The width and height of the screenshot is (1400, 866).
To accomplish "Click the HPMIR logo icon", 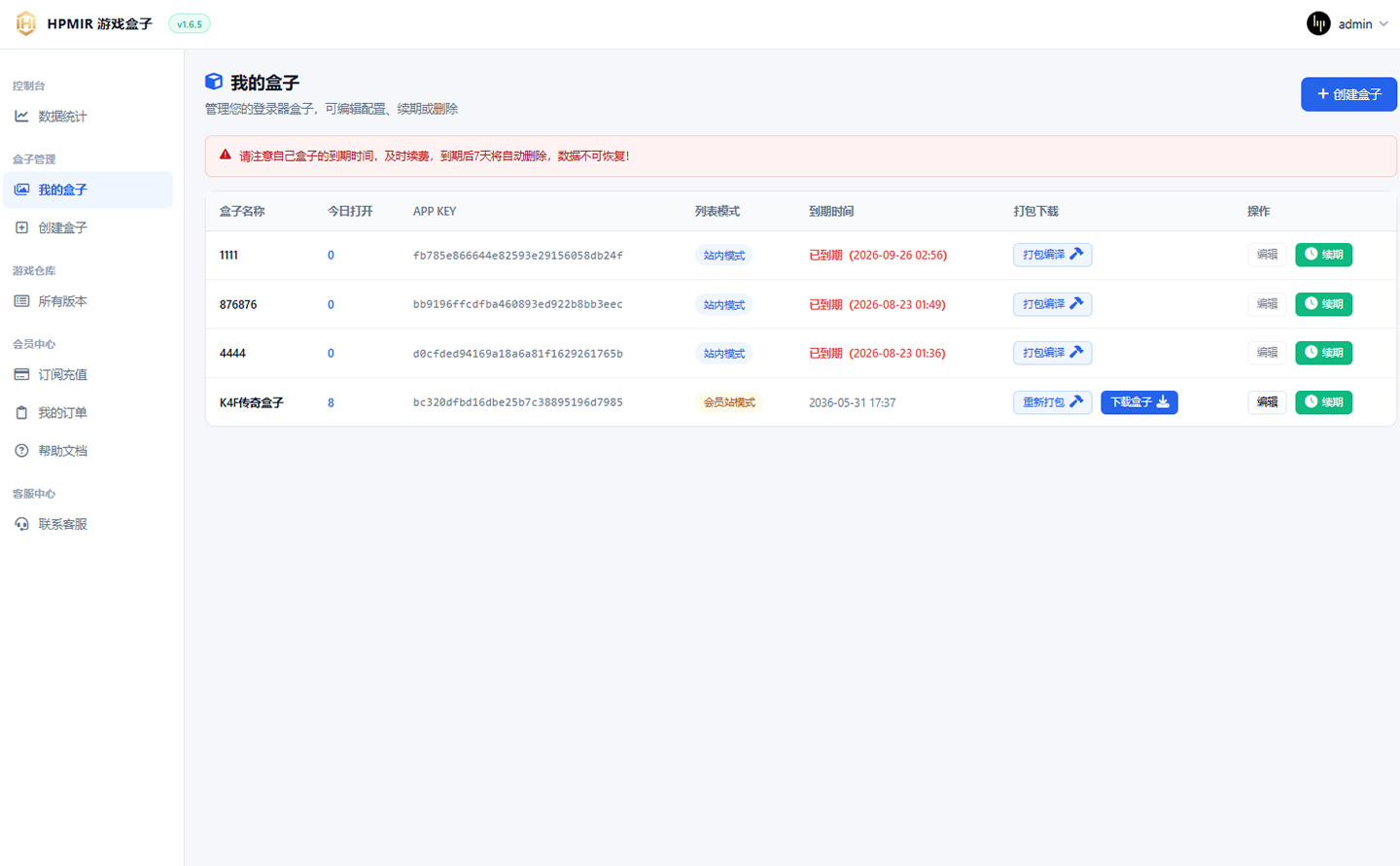I will [26, 23].
